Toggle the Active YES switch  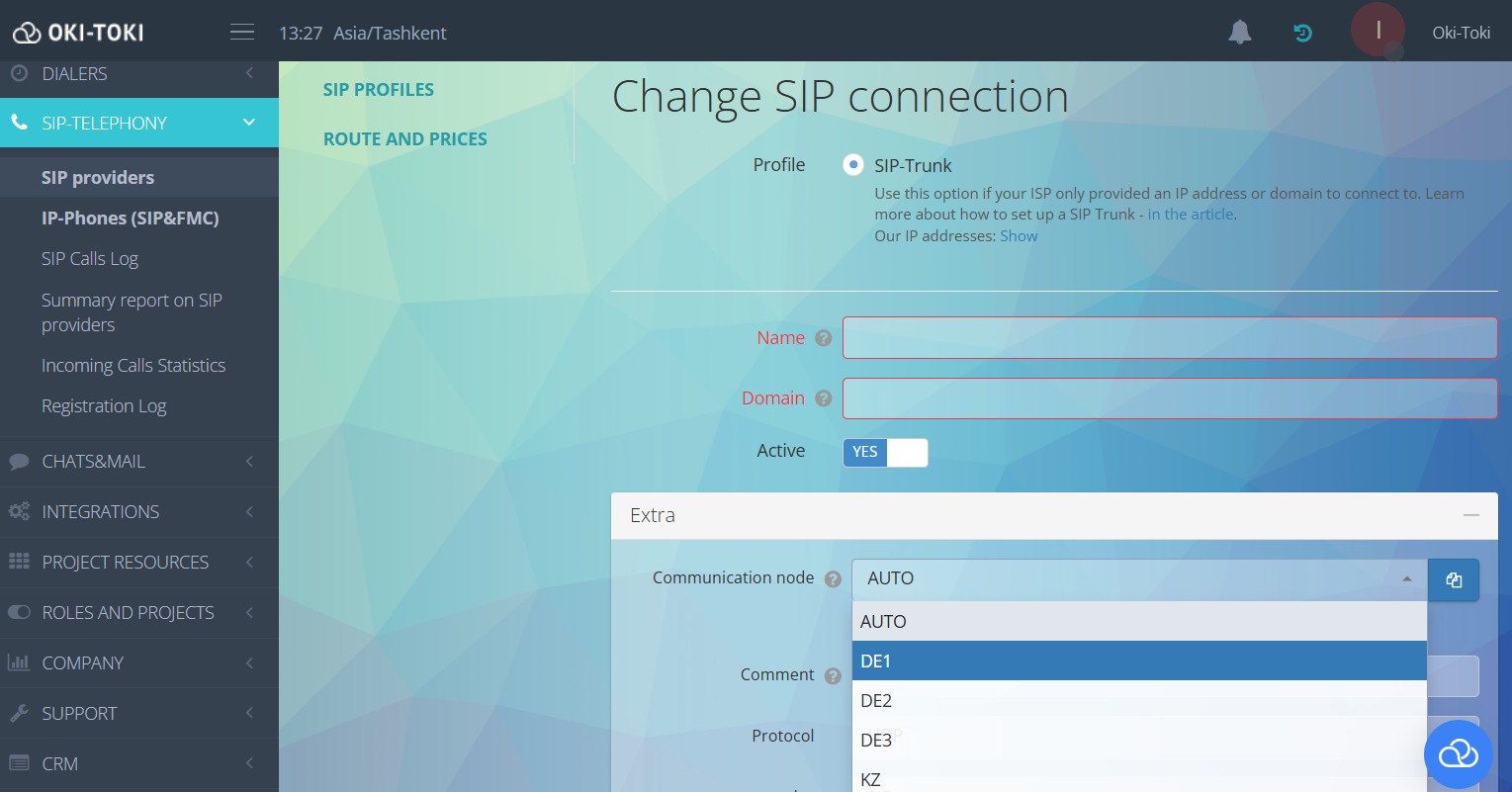tap(885, 452)
